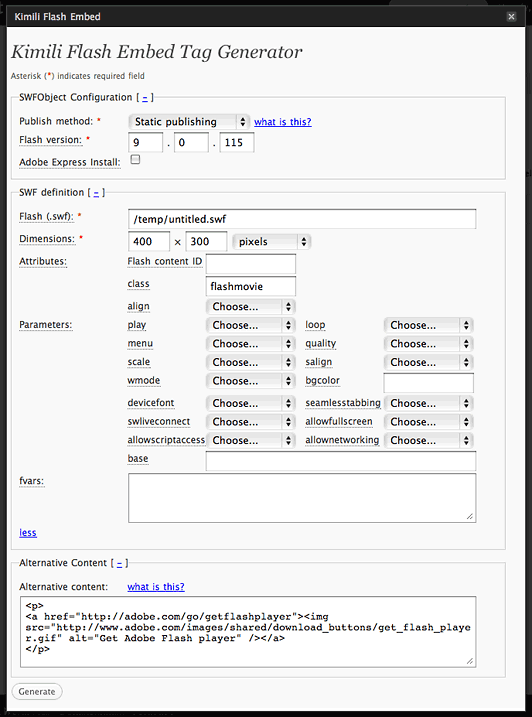
Task: Open the align attribute dropdown
Action: pyautogui.click(x=251, y=306)
